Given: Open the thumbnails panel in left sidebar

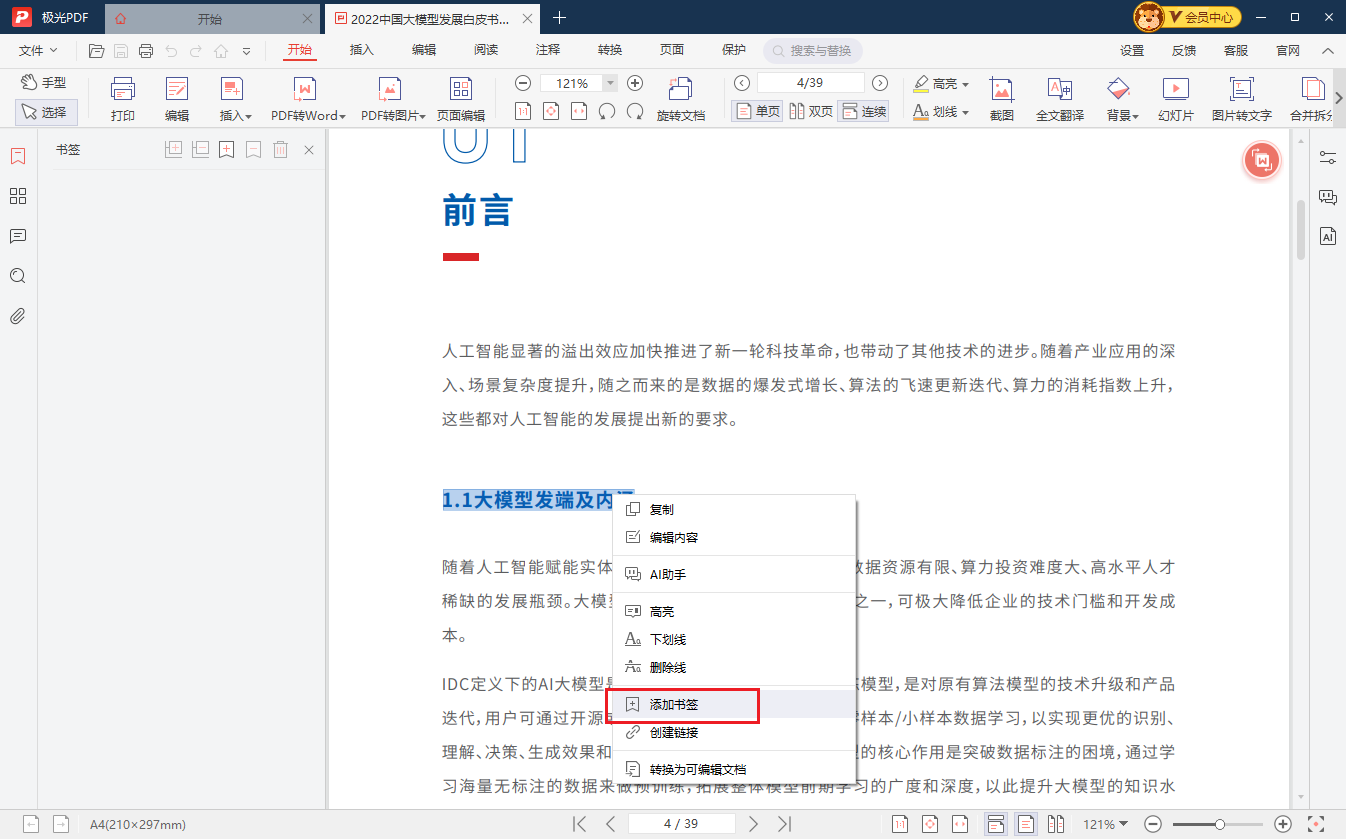Looking at the screenshot, I should pos(18,196).
